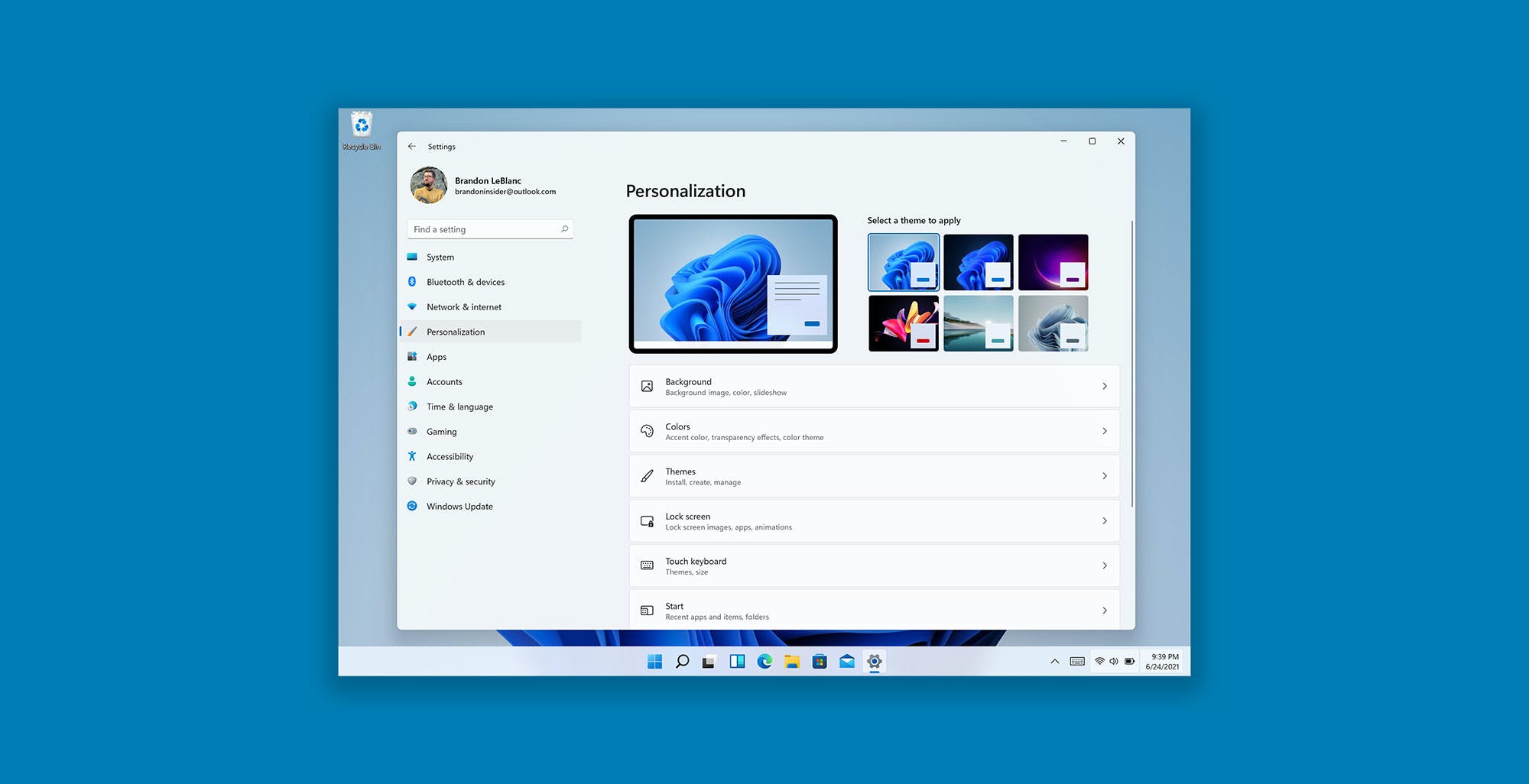Expand the Colors settings row chevron
Image resolution: width=1529 pixels, height=784 pixels.
(1104, 430)
